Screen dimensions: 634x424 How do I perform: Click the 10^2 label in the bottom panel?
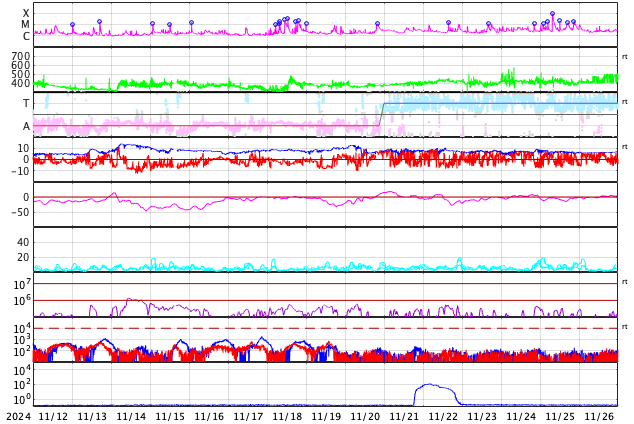[x=20, y=384]
